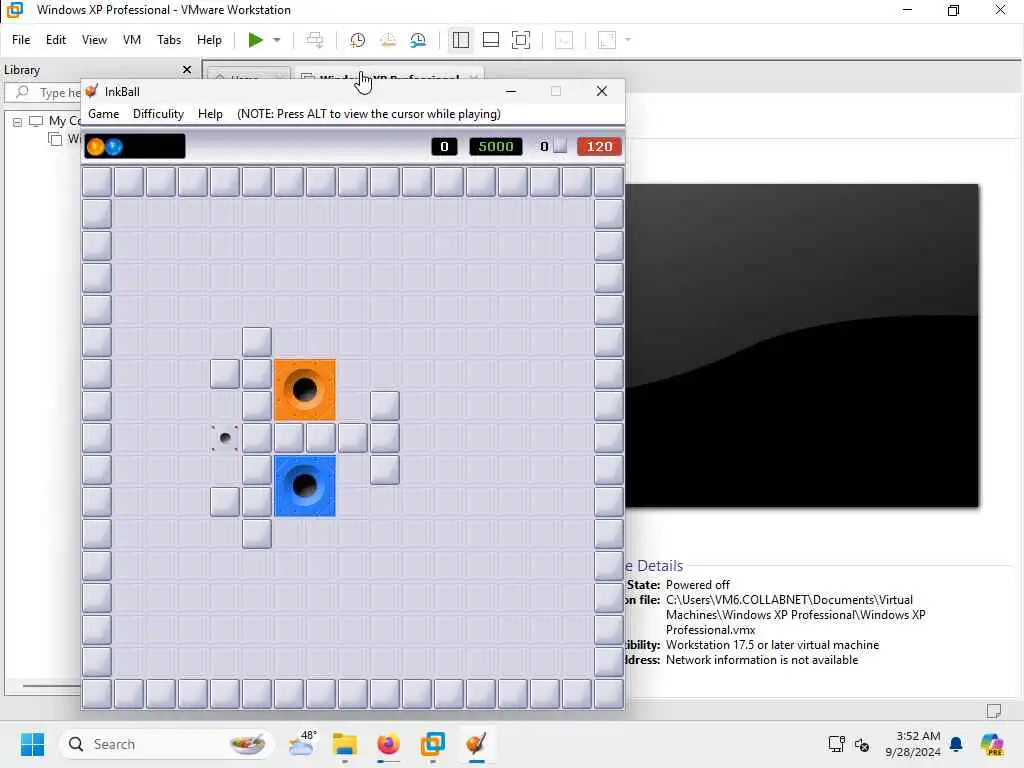The width and height of the screenshot is (1024, 768).
Task: Click the Revert to Snapshot icon
Action: tap(388, 40)
